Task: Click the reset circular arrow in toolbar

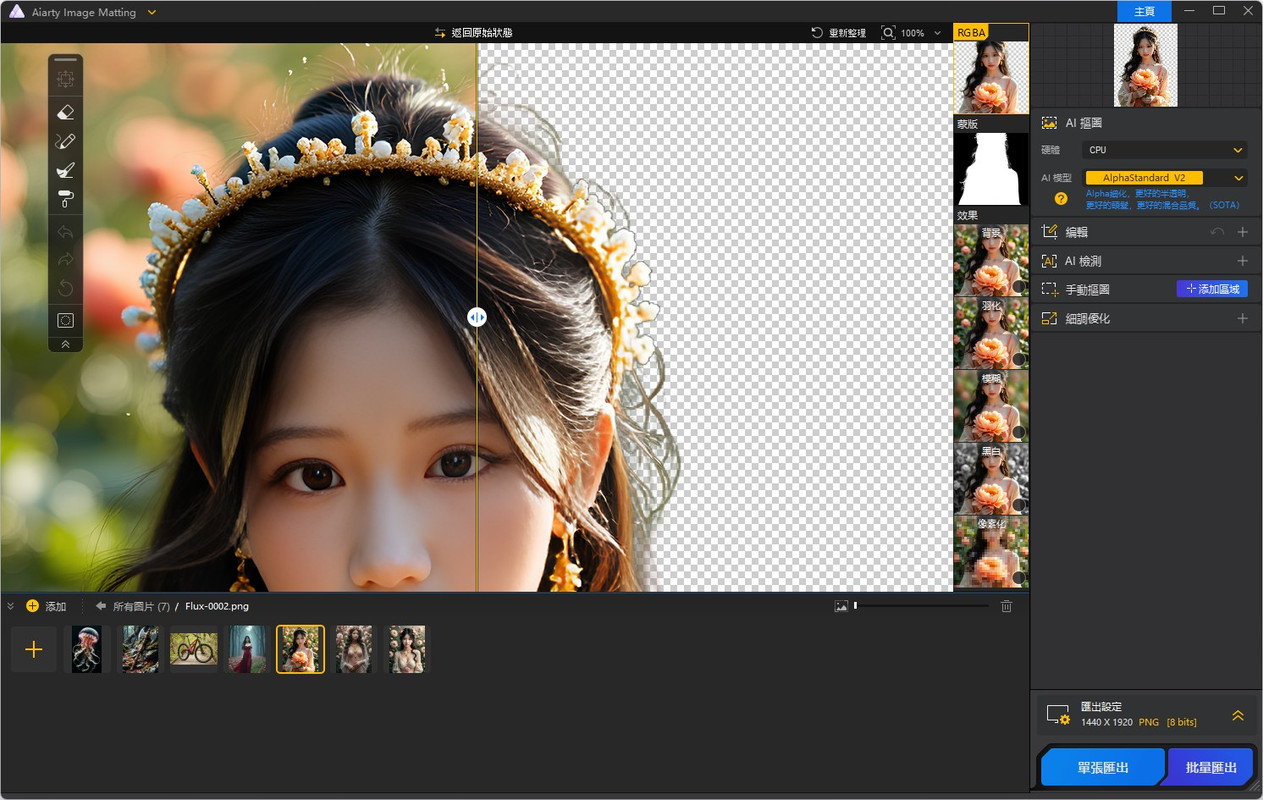Action: click(65, 289)
